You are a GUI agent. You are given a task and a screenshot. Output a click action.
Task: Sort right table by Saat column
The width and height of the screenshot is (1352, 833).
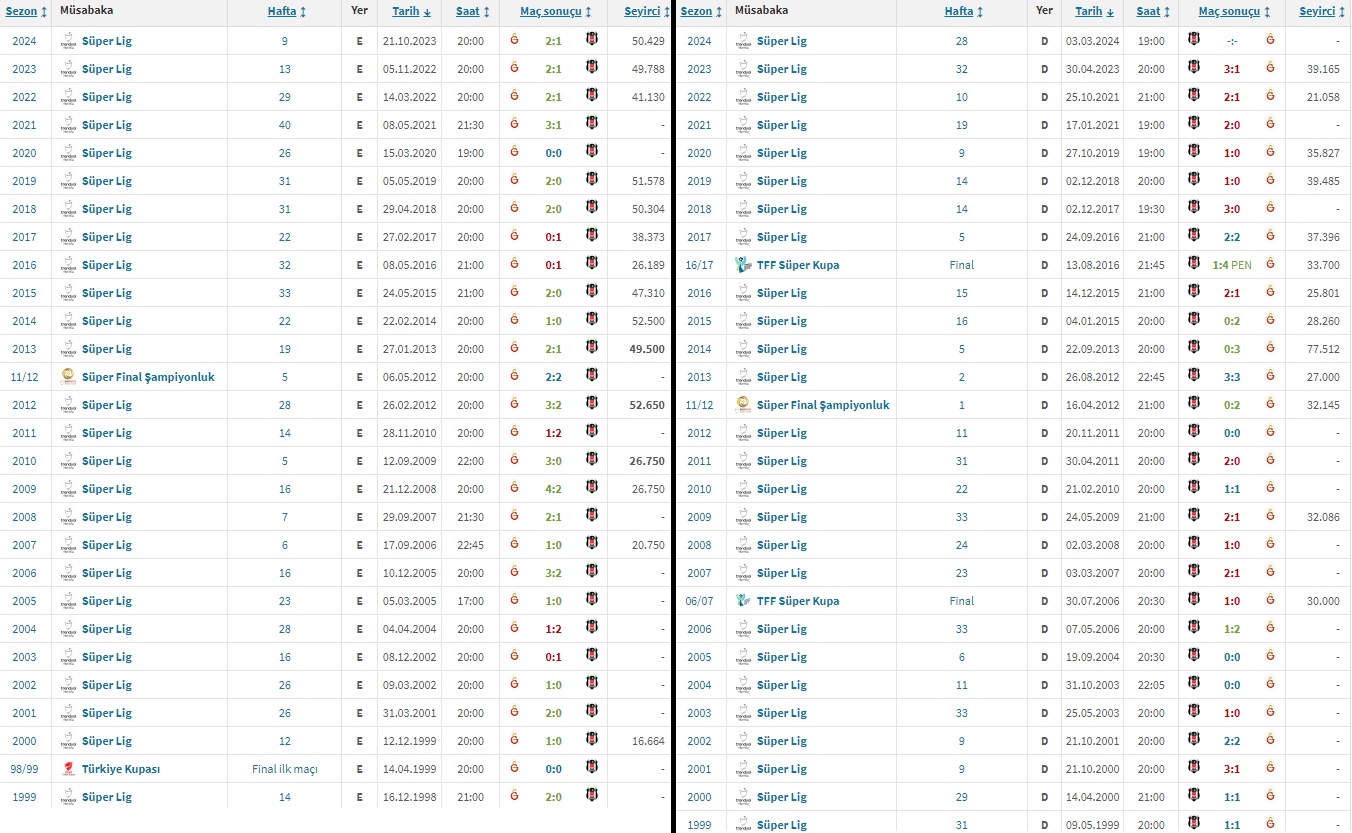[x=1153, y=12]
